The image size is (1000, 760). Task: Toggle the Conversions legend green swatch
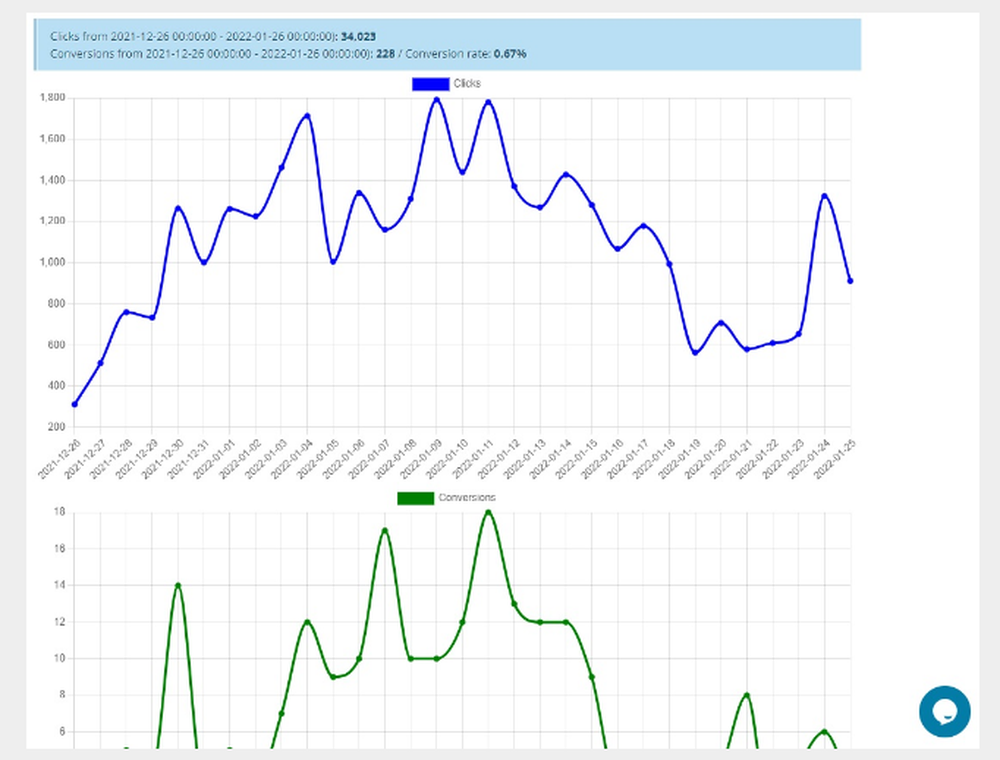coord(415,498)
